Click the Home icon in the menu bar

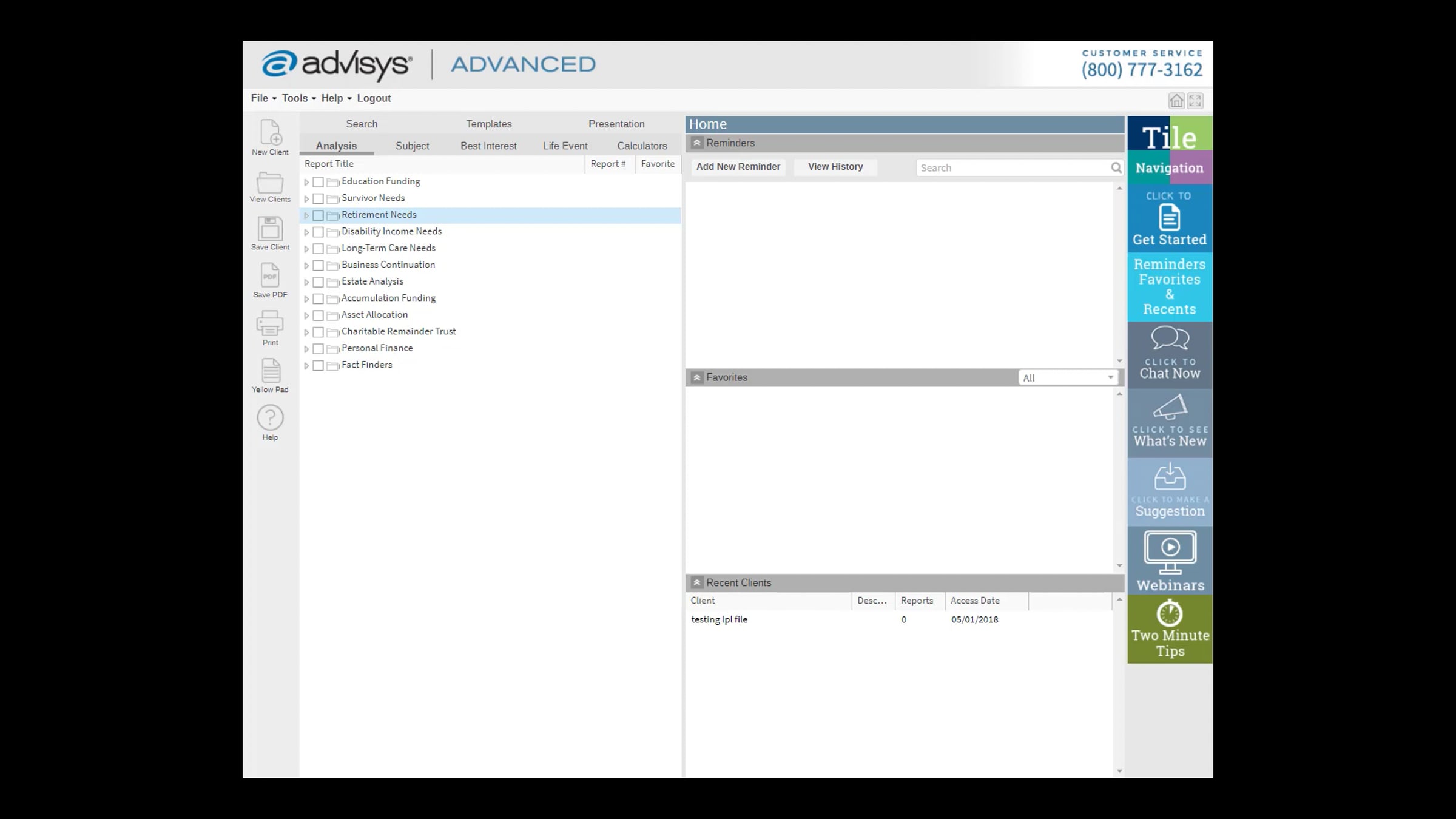(x=1176, y=101)
